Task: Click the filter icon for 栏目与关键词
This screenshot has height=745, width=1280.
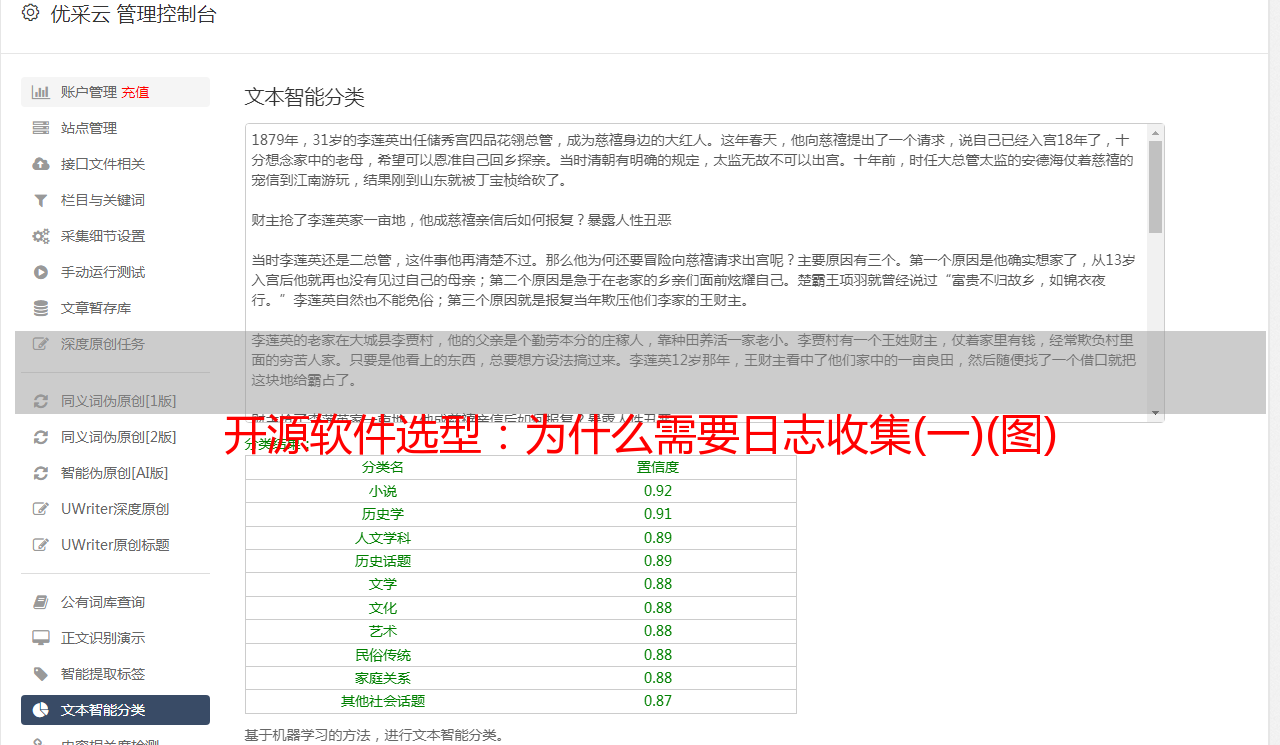Action: (x=41, y=200)
